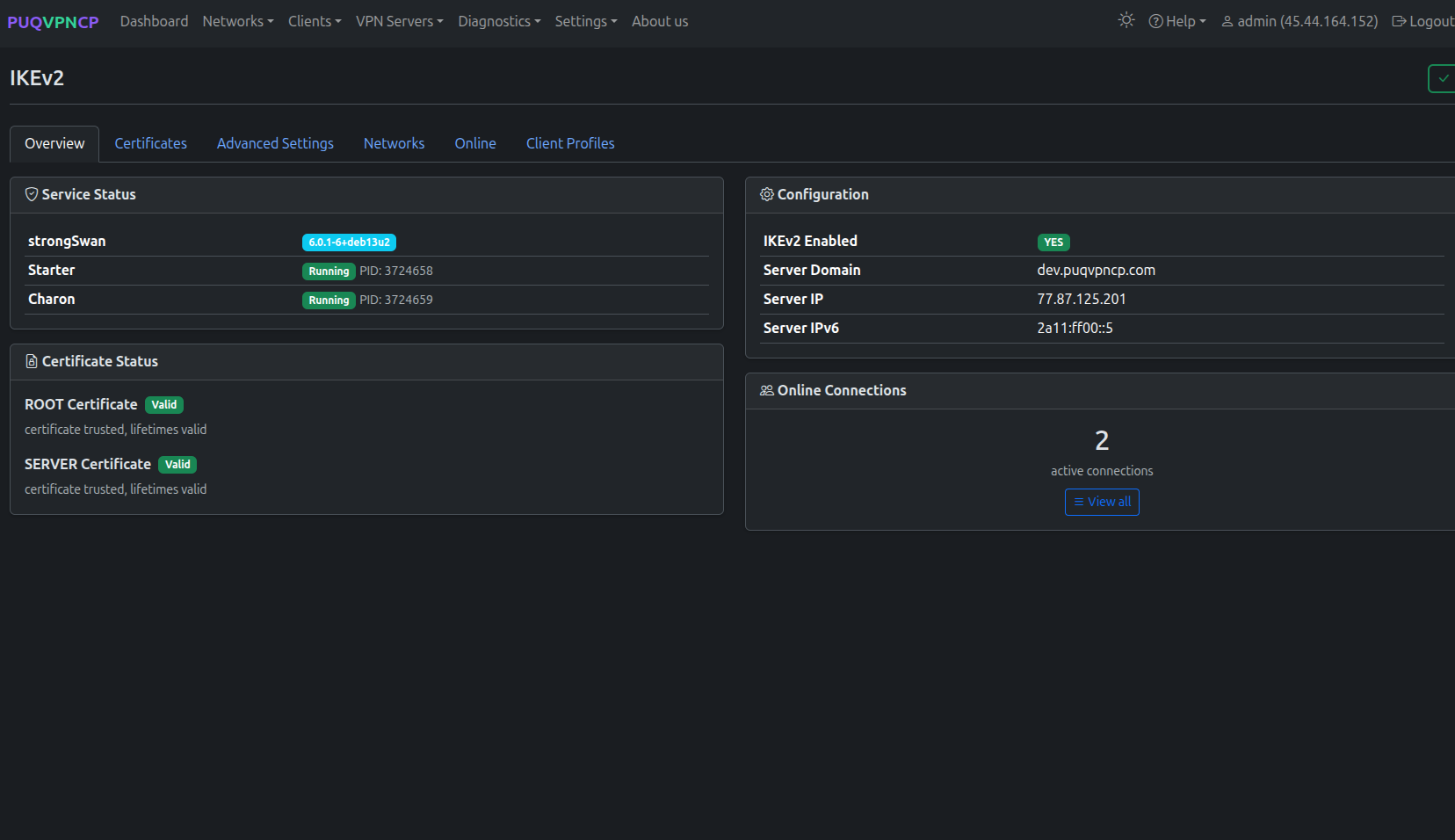Click the Online Connections people icon
The height and width of the screenshot is (840, 1455).
click(x=767, y=390)
